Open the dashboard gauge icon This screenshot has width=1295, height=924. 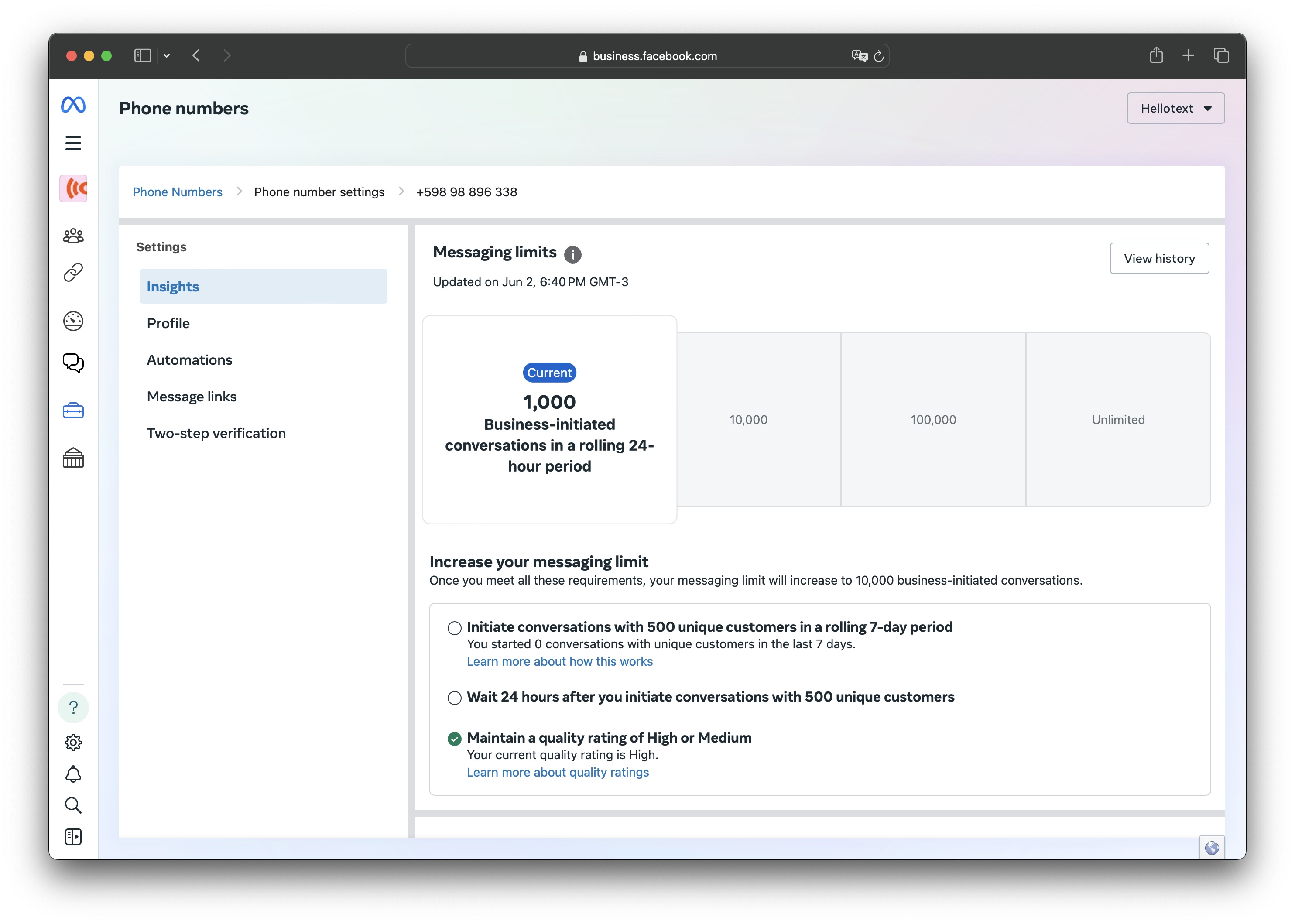click(x=73, y=321)
